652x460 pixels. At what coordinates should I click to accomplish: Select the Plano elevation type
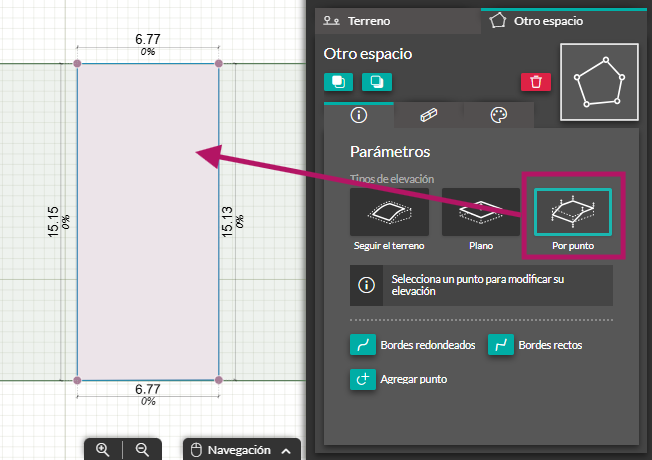(481, 212)
